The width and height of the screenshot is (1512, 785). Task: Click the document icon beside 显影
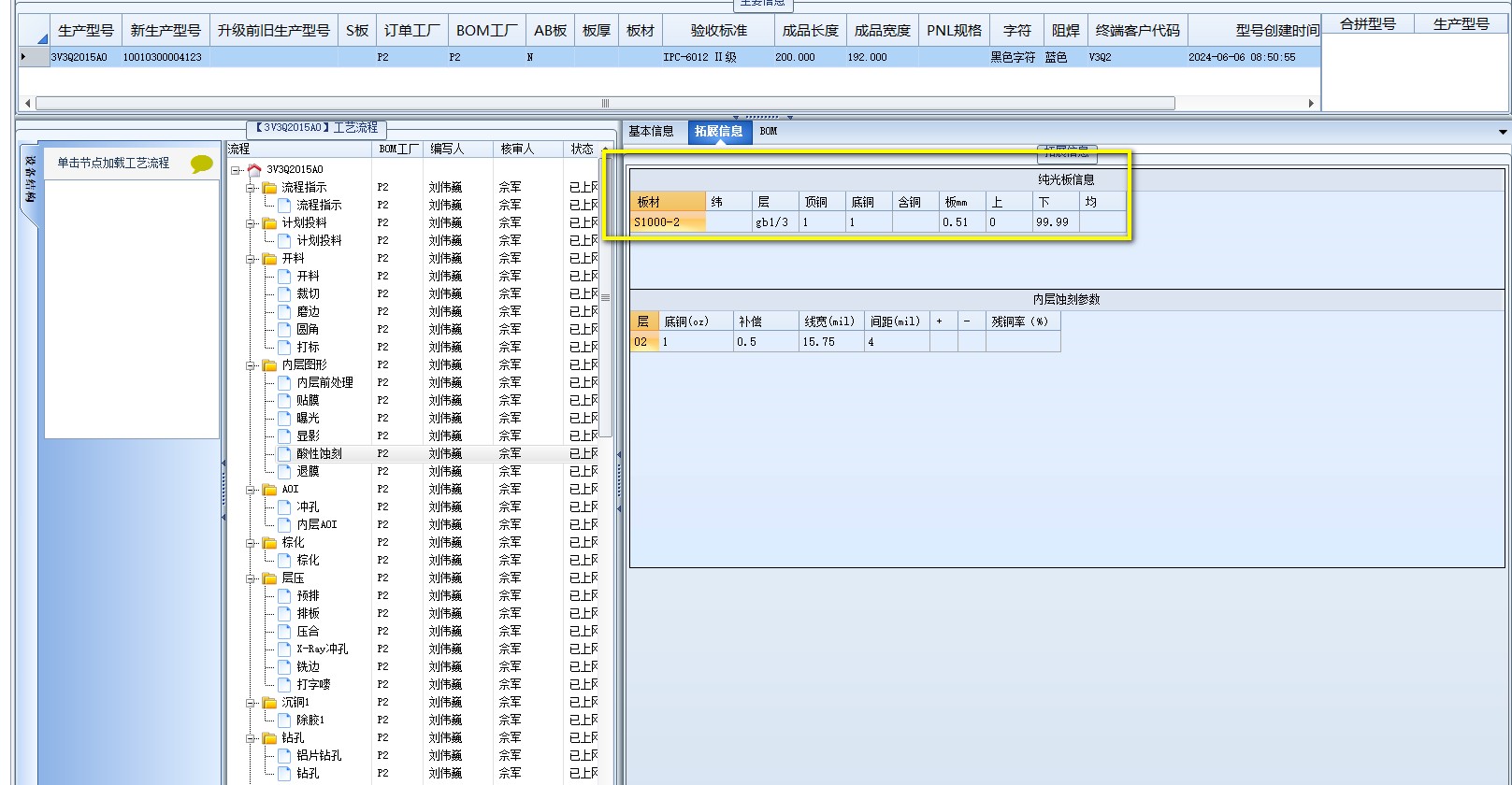(x=284, y=435)
